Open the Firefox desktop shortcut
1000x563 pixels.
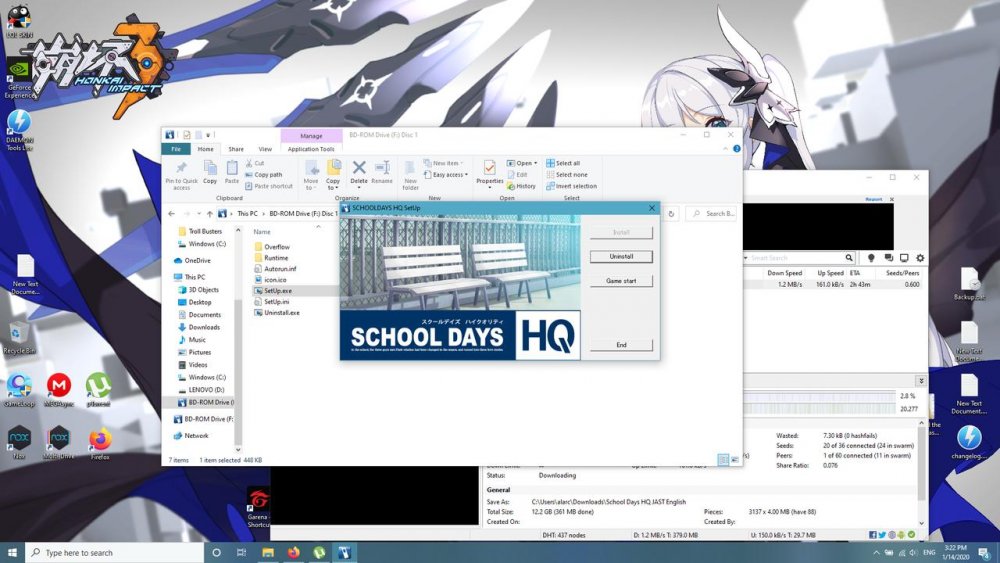click(100, 441)
